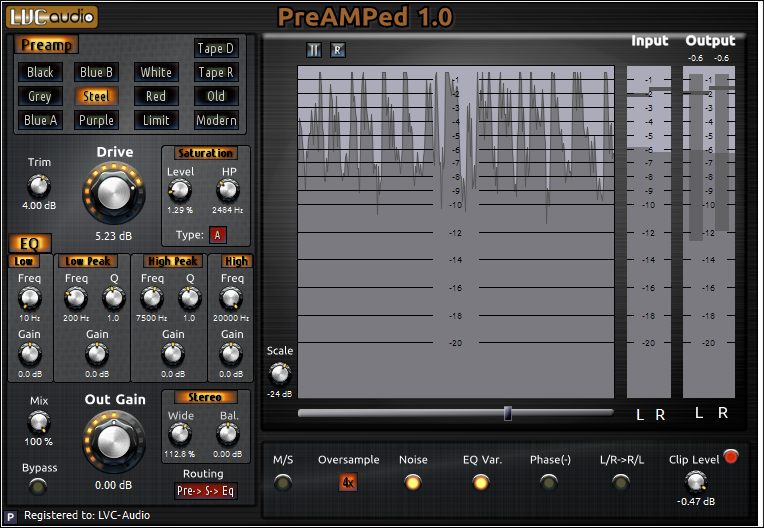
Task: Click the Out Gain value 0.00 dB
Action: tap(114, 485)
